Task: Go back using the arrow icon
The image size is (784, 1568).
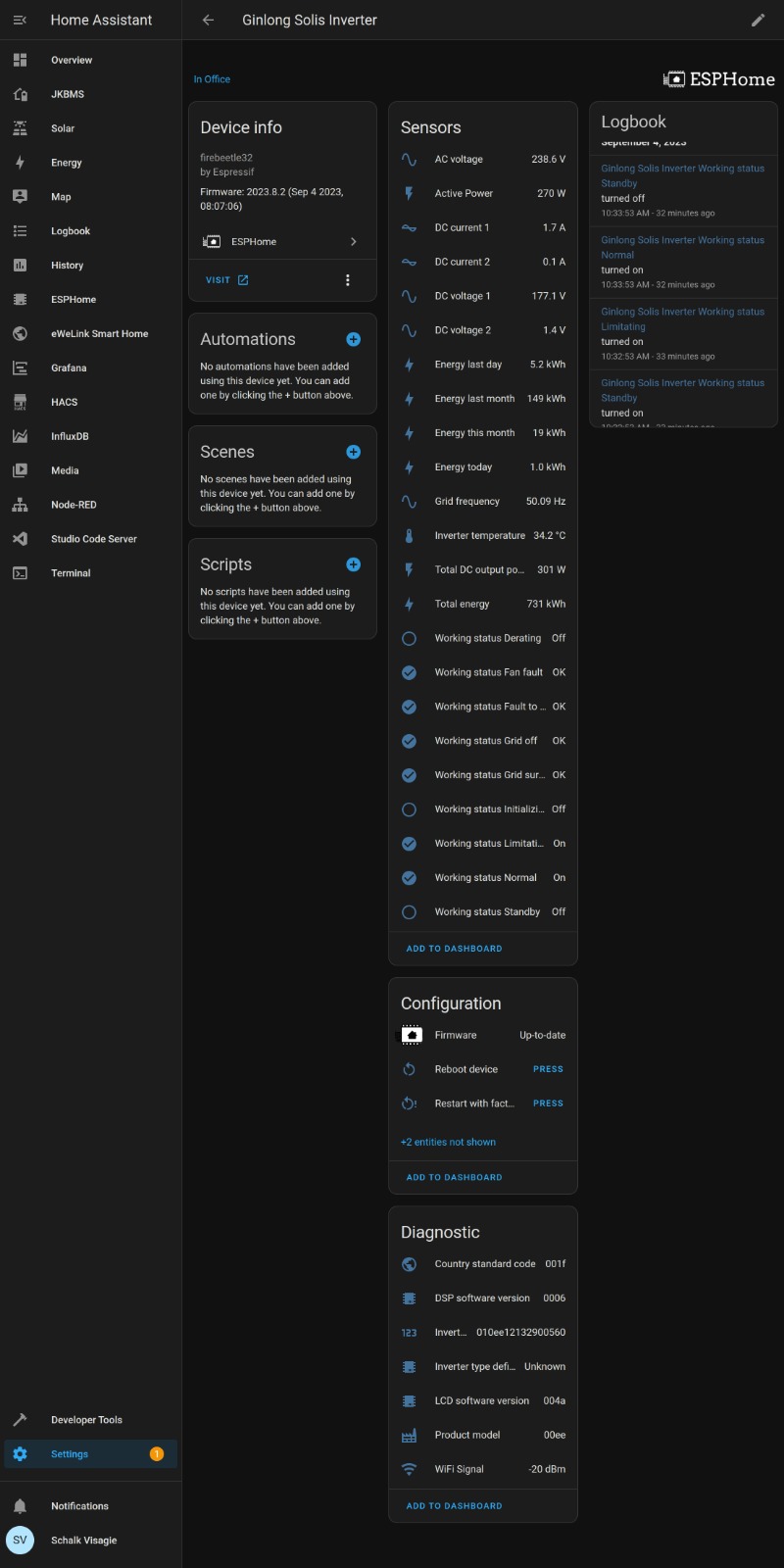Action: pyautogui.click(x=208, y=20)
